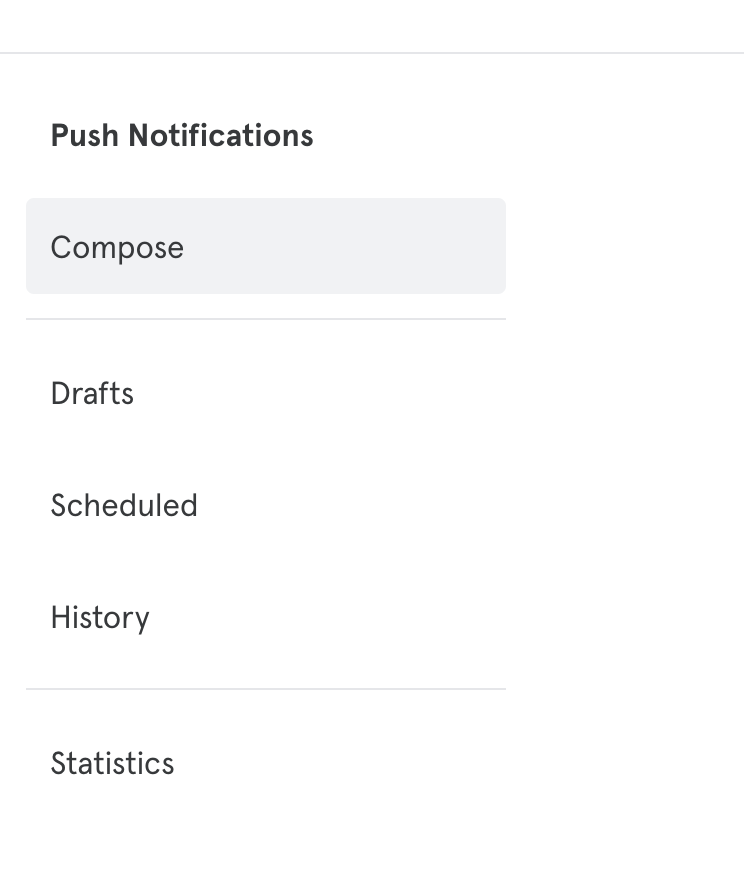Open the Compose menu item

coord(117,247)
